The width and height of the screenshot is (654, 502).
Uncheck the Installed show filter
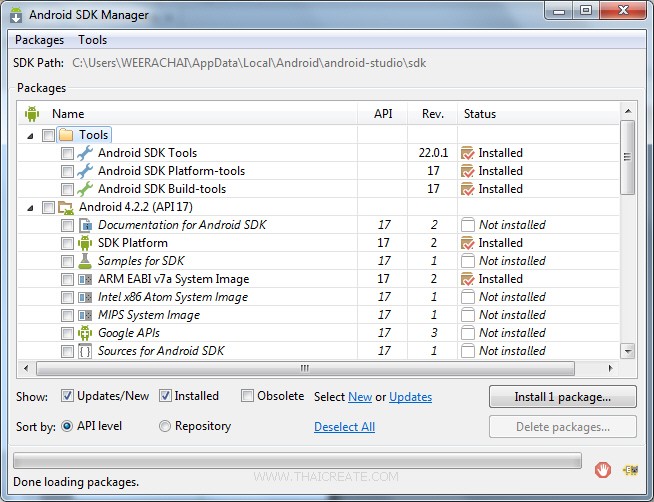[x=165, y=396]
